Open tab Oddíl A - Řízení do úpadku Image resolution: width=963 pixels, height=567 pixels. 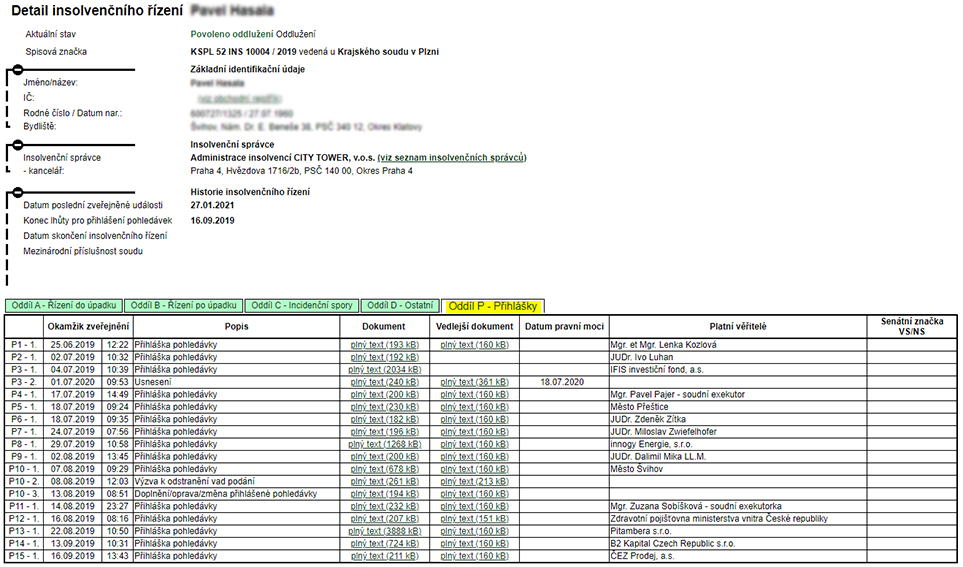(x=64, y=305)
